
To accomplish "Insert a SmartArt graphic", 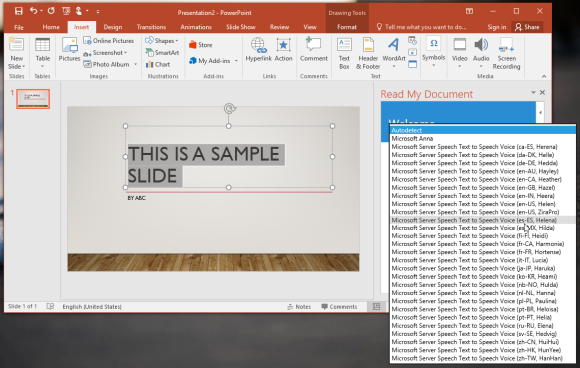I will [162, 53].
